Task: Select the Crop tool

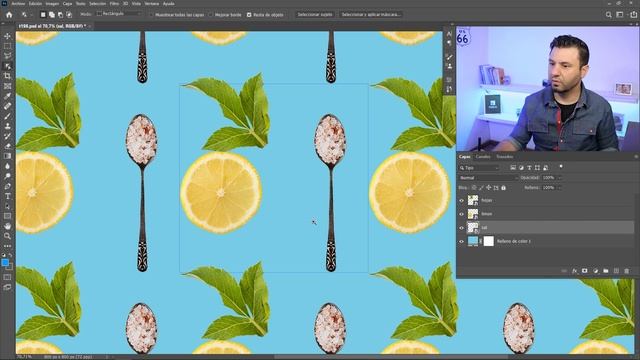Action: point(7,76)
